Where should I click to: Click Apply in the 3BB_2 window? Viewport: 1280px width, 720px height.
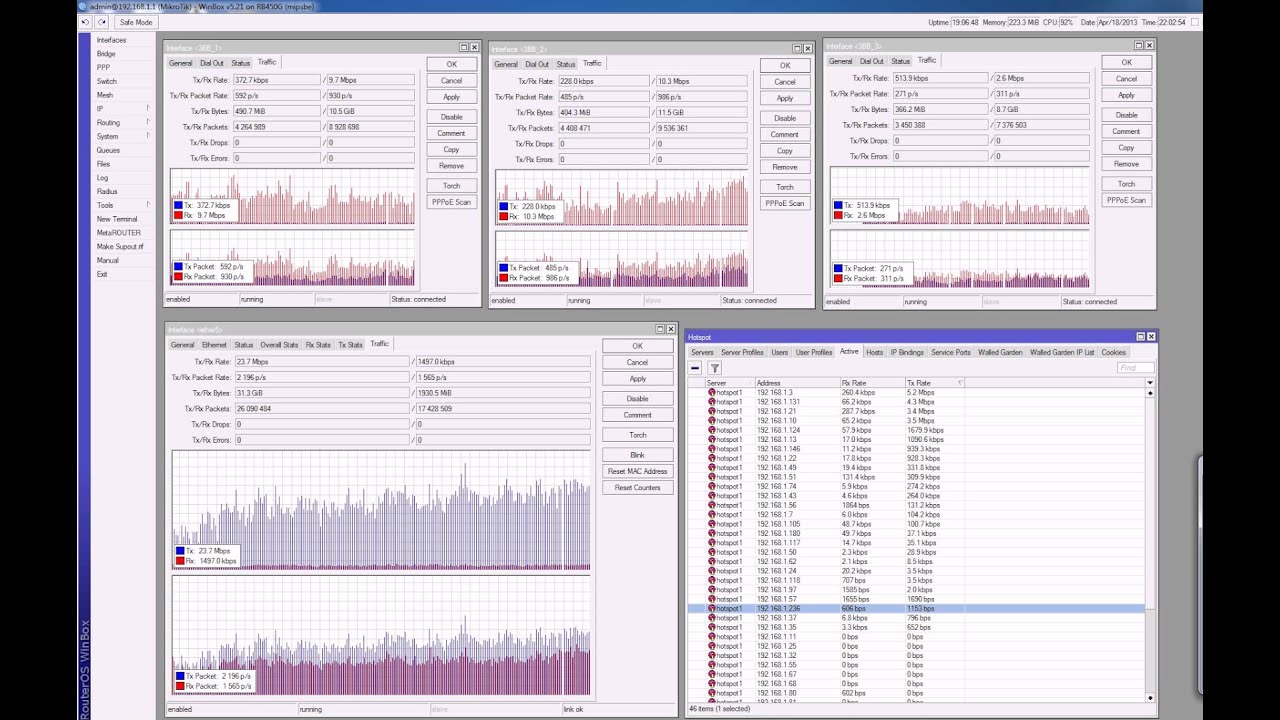click(x=785, y=98)
